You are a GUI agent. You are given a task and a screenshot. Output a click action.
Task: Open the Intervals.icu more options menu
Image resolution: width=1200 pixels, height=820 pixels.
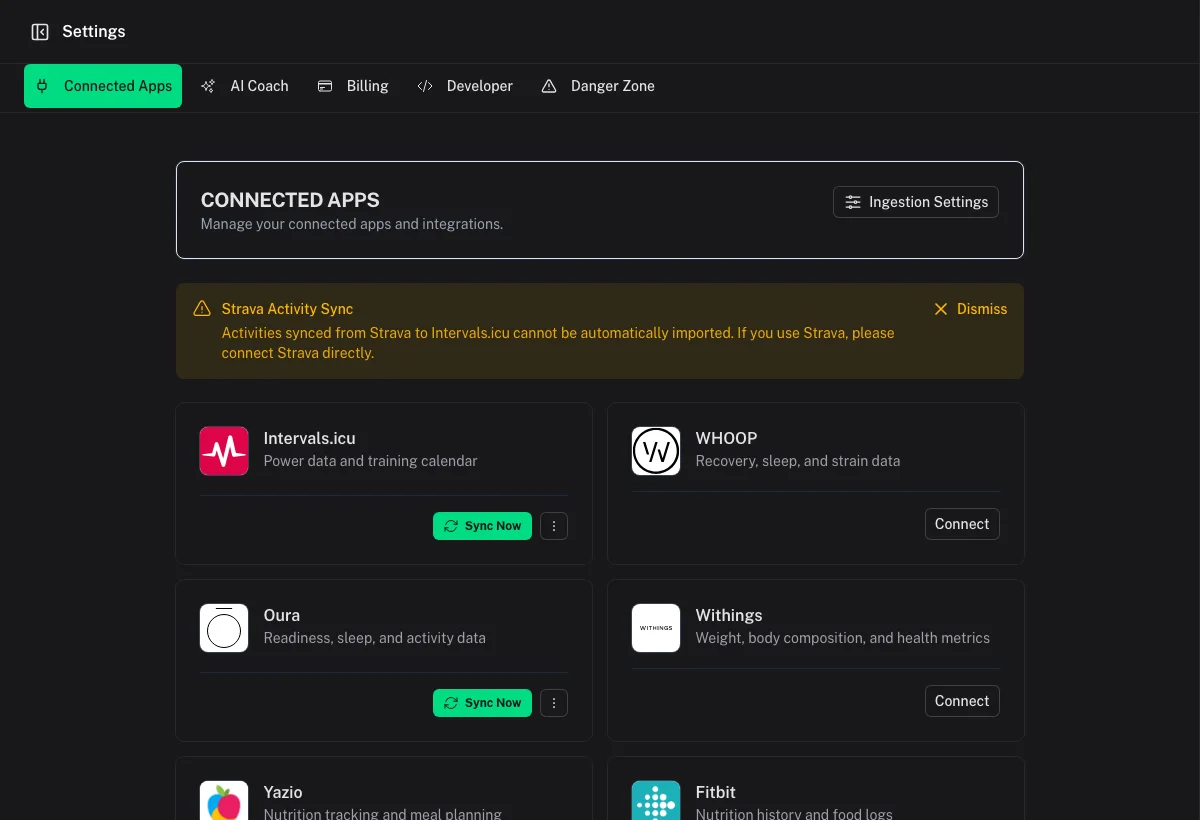(x=554, y=526)
